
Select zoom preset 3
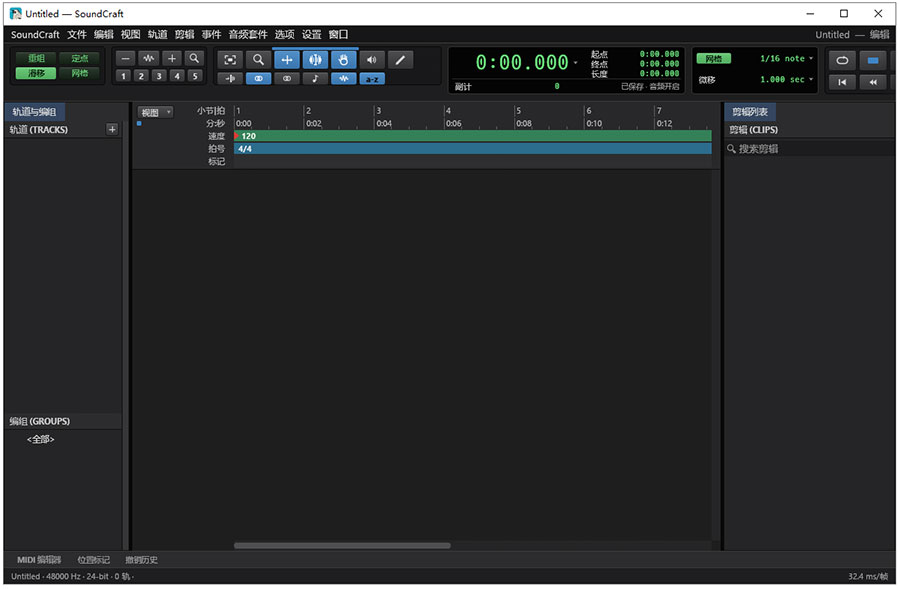point(159,76)
